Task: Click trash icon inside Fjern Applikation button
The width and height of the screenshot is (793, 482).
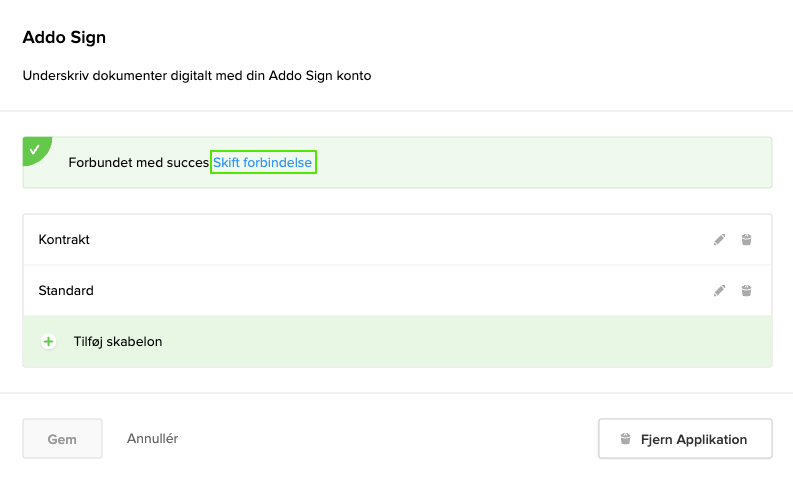Action: [x=626, y=439]
